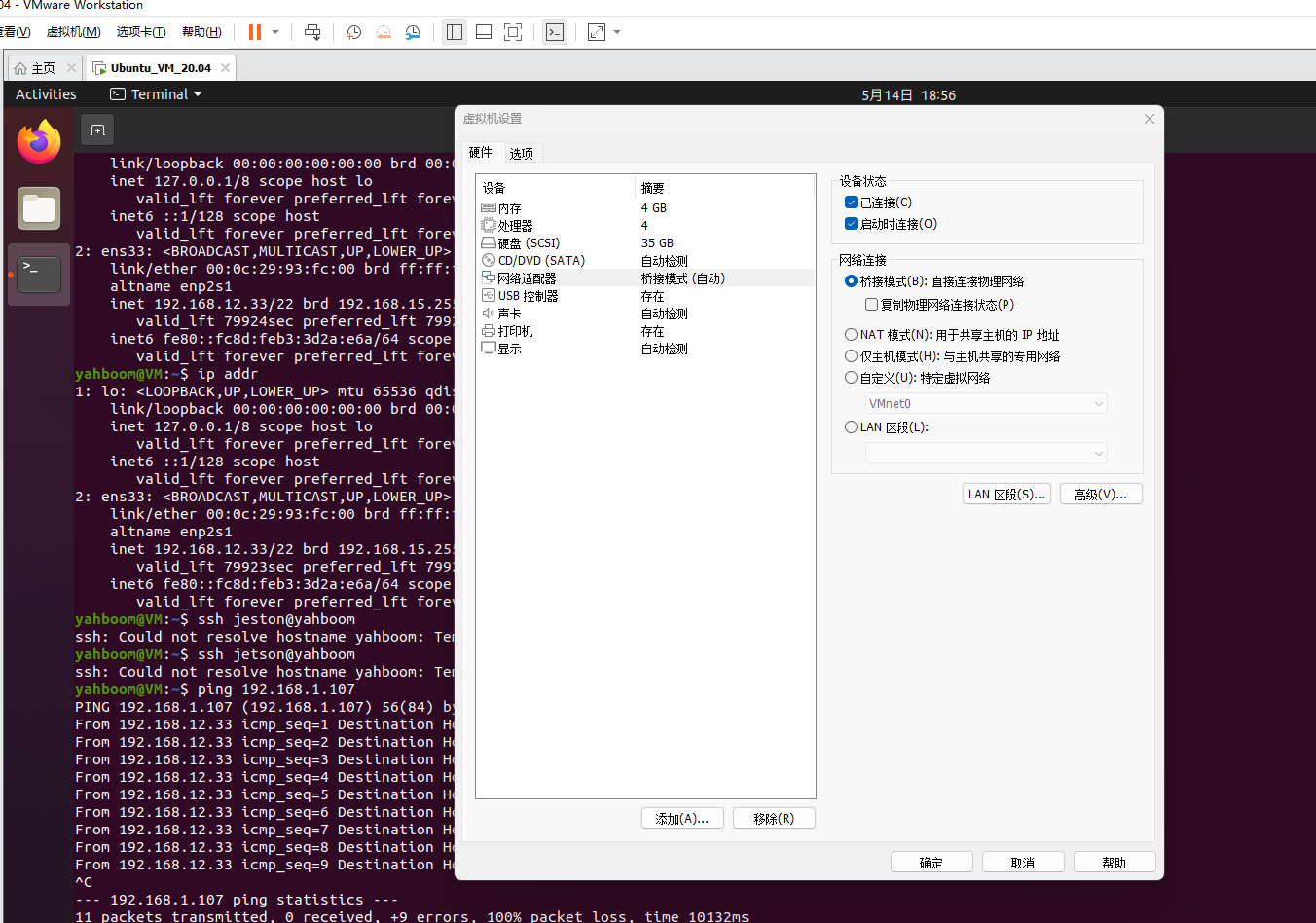Open a new terminal tab with the plus icon
The width and height of the screenshot is (1316, 923).
tap(97, 129)
